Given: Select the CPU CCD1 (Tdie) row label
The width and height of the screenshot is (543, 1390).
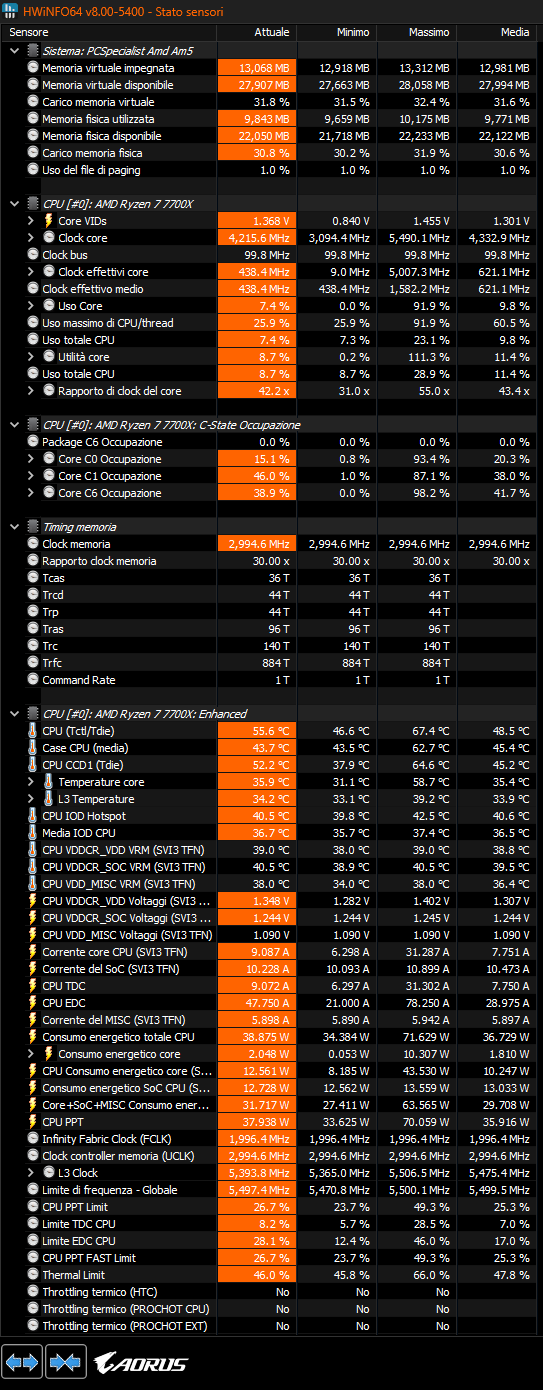Looking at the screenshot, I should (83, 765).
